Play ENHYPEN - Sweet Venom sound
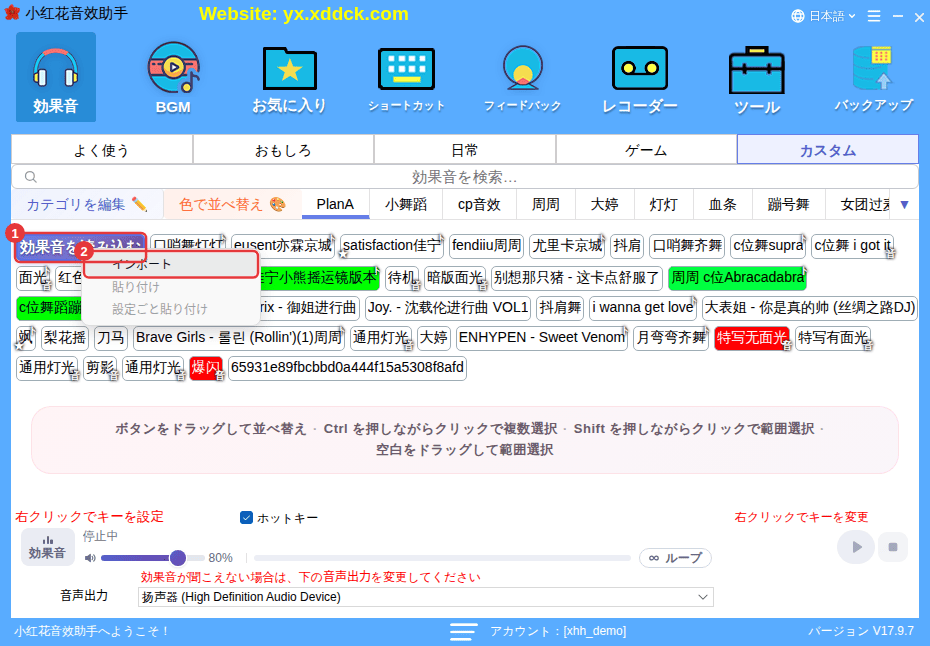Image resolution: width=930 pixels, height=646 pixels. pyautogui.click(x=542, y=338)
